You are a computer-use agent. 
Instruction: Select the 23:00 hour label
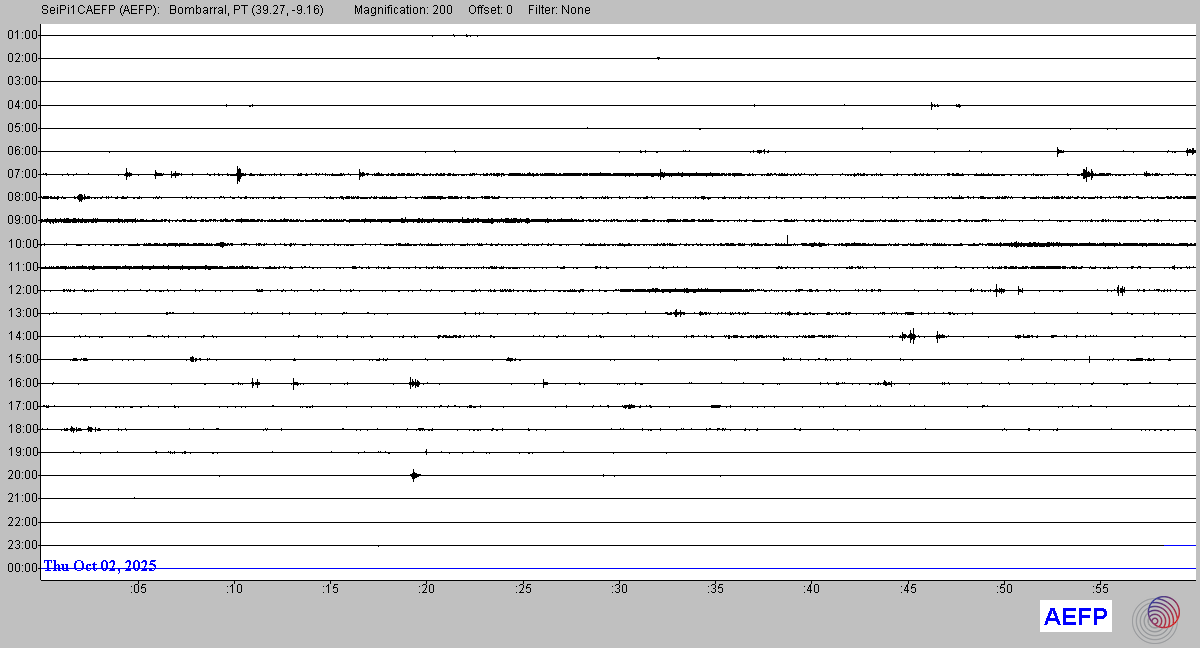pyautogui.click(x=22, y=545)
